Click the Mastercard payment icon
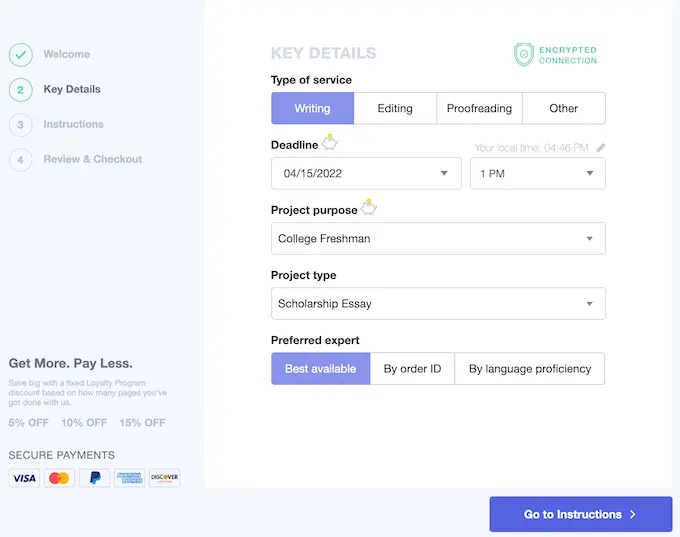This screenshot has height=537, width=680. point(59,478)
